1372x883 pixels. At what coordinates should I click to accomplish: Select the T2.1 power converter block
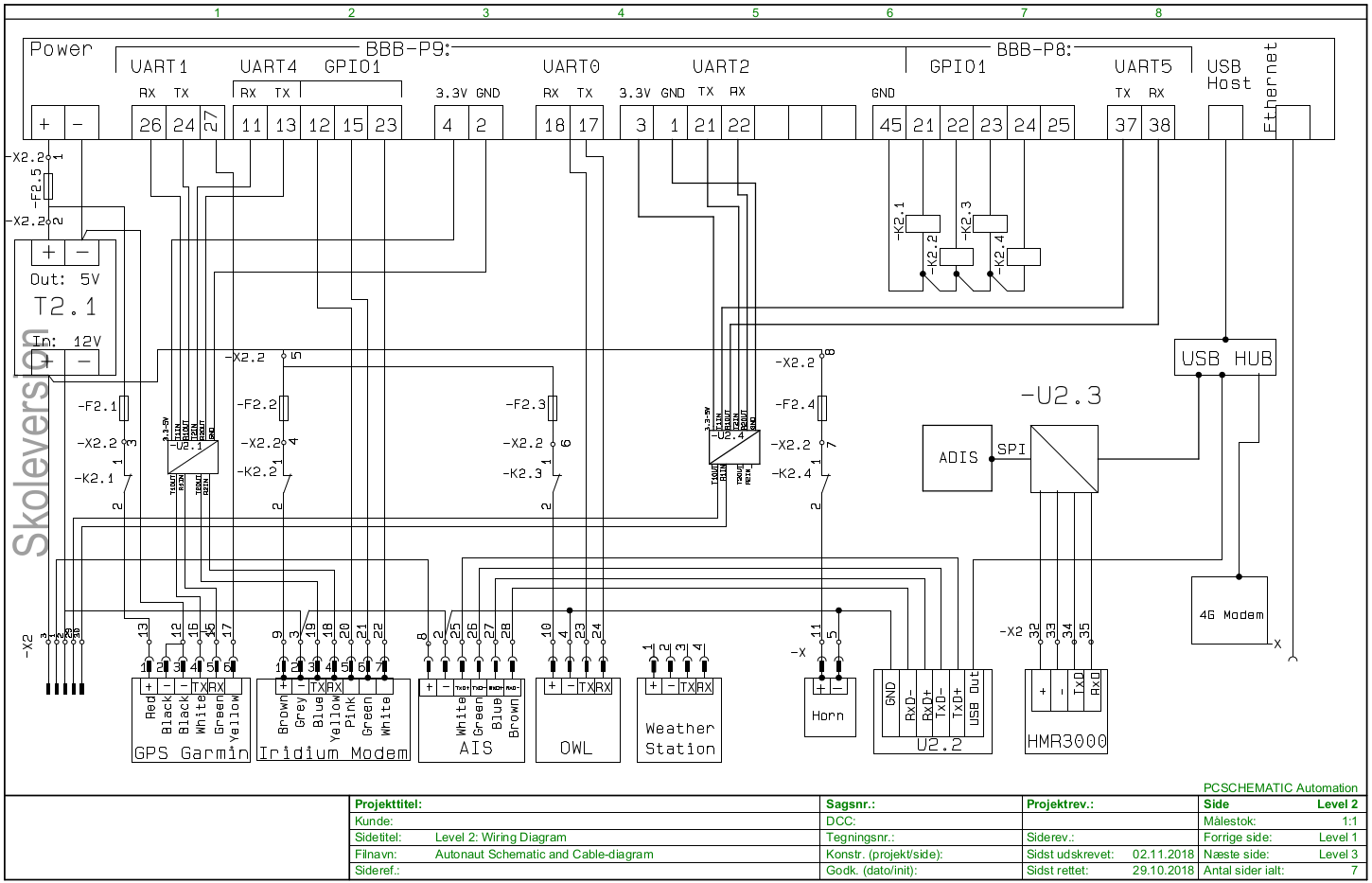[66, 308]
